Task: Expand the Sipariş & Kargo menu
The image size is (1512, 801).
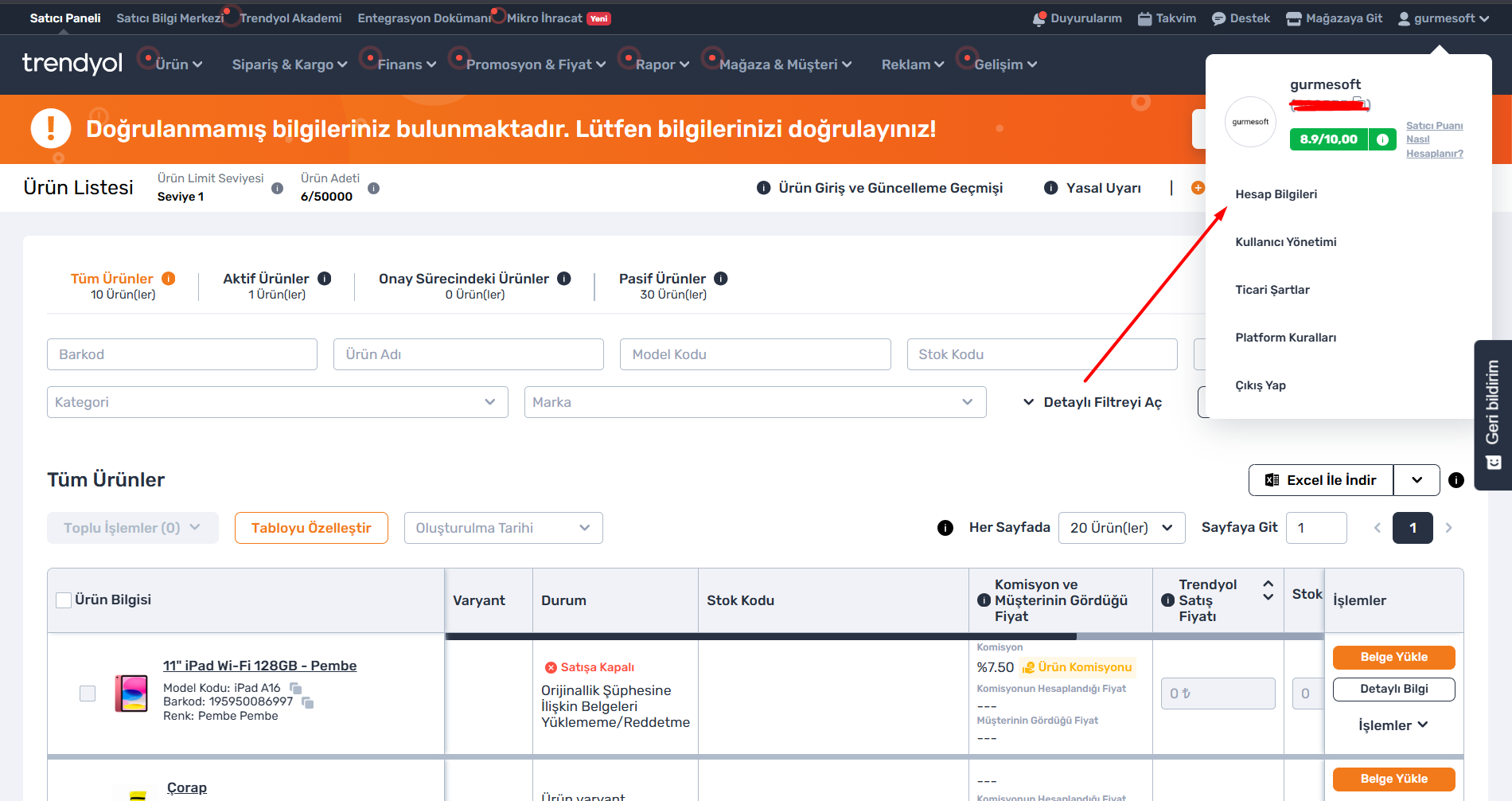Action: pos(290,64)
